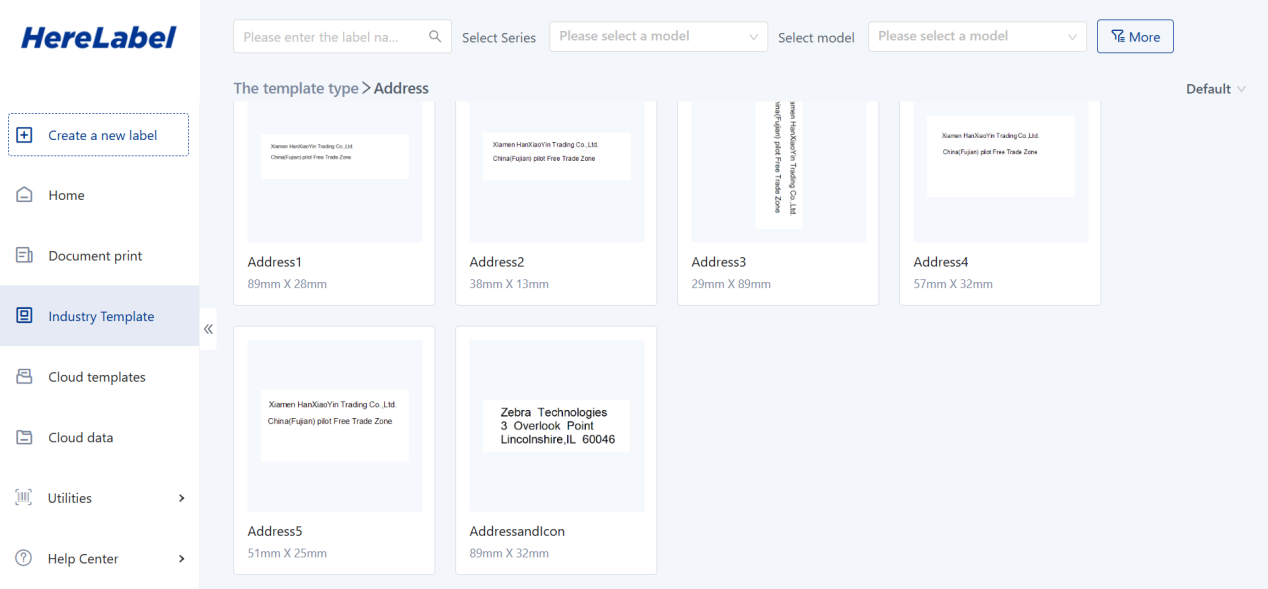Collapse the sidebar with the chevron arrow

click(209, 327)
